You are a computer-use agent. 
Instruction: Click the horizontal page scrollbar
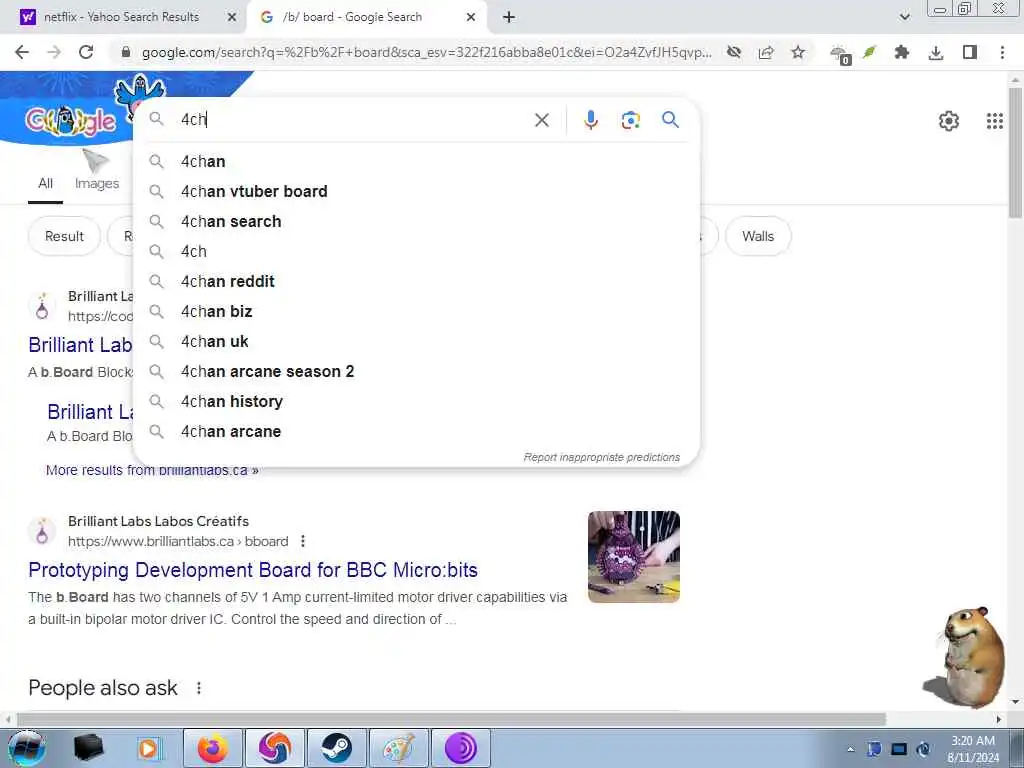click(x=451, y=719)
